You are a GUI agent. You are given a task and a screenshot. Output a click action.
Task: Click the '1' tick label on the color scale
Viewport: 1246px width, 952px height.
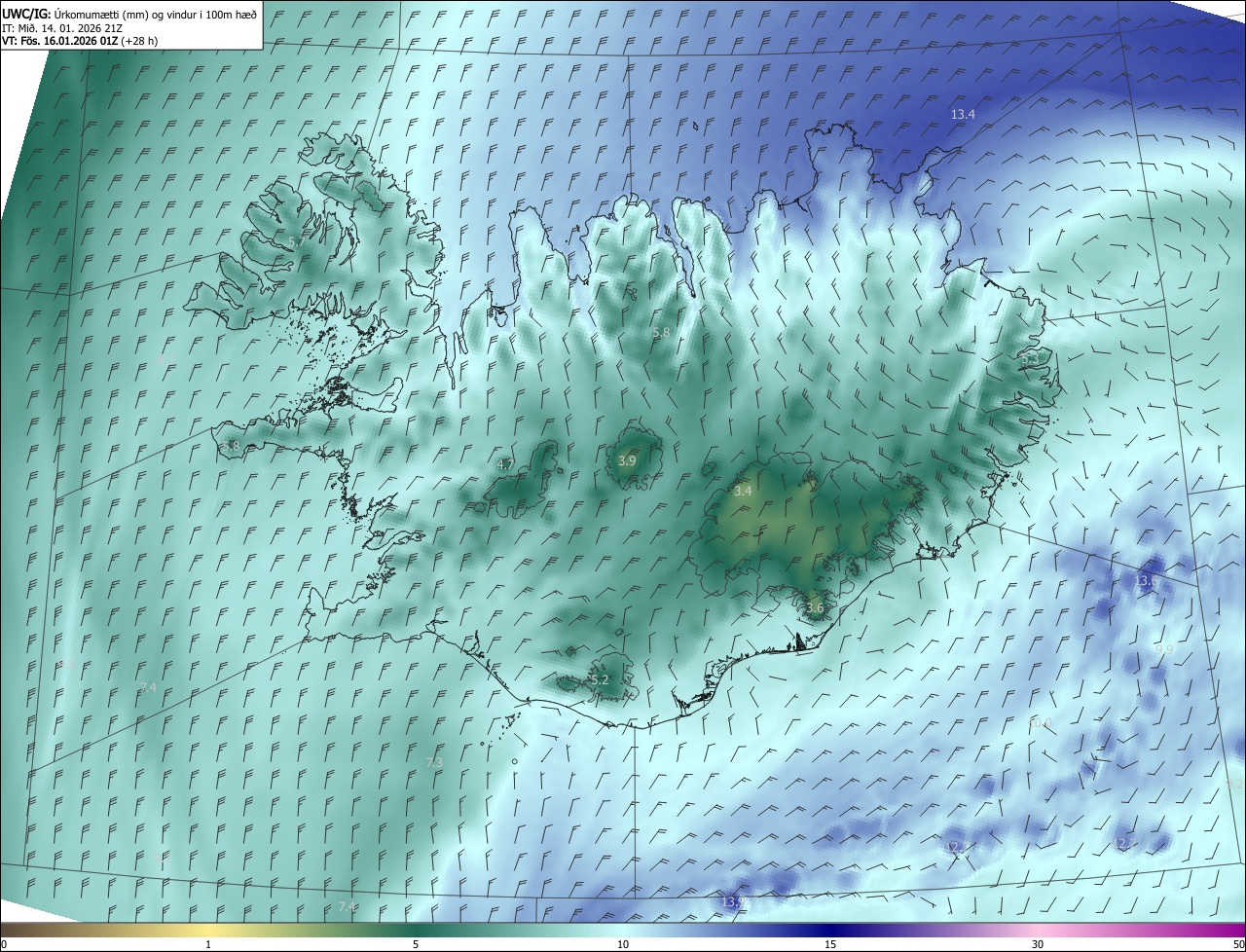pyautogui.click(x=208, y=944)
